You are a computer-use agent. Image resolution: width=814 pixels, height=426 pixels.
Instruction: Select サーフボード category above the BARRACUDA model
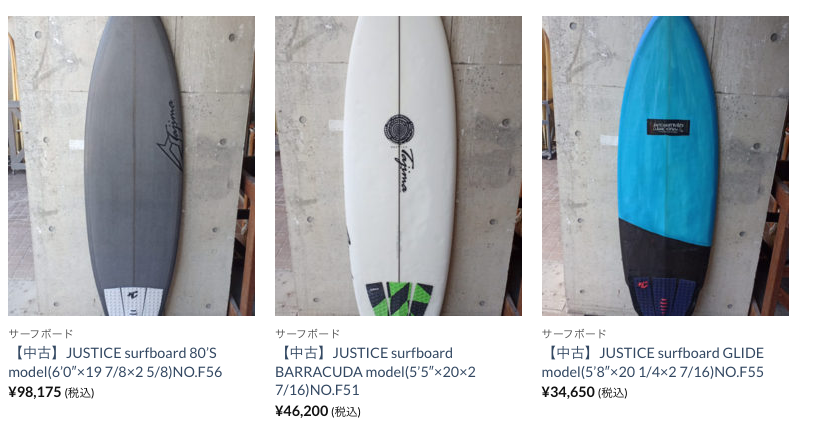click(x=308, y=333)
